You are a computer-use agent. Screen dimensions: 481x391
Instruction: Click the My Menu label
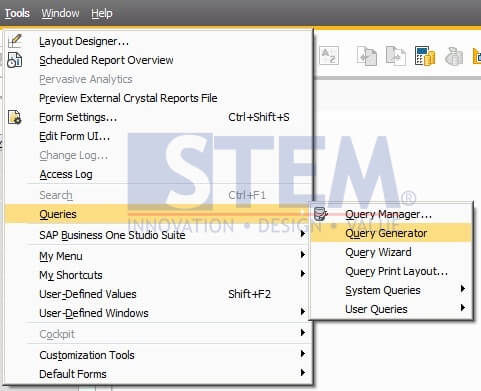(61, 256)
